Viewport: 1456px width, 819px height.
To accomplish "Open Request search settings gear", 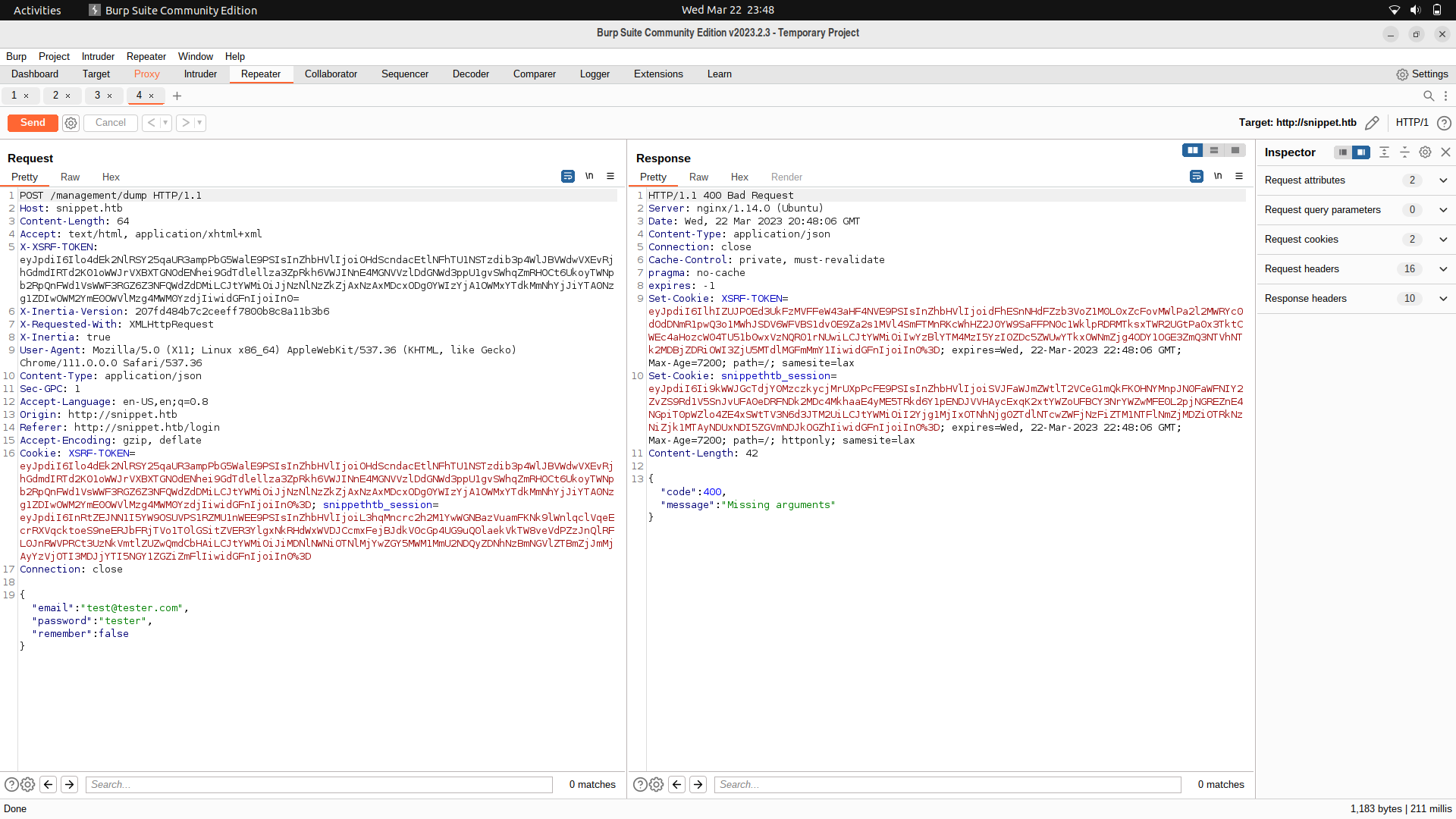I will tap(28, 785).
